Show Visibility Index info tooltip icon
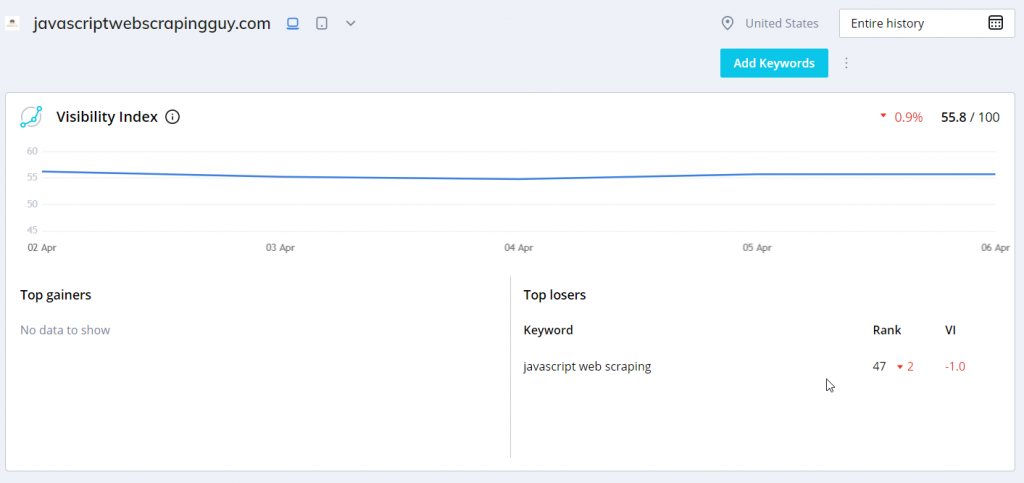The height and width of the screenshot is (483, 1024). [172, 117]
